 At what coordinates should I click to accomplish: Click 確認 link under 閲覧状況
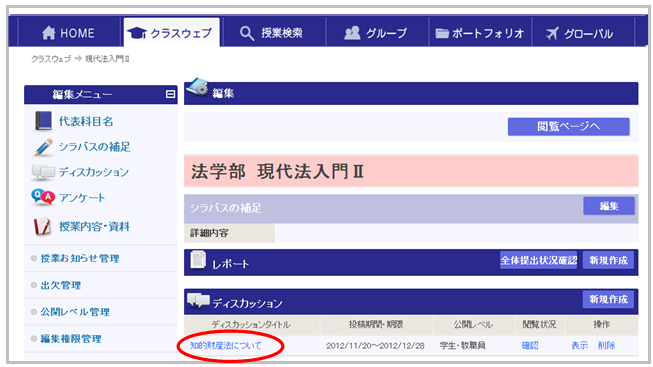coord(530,345)
